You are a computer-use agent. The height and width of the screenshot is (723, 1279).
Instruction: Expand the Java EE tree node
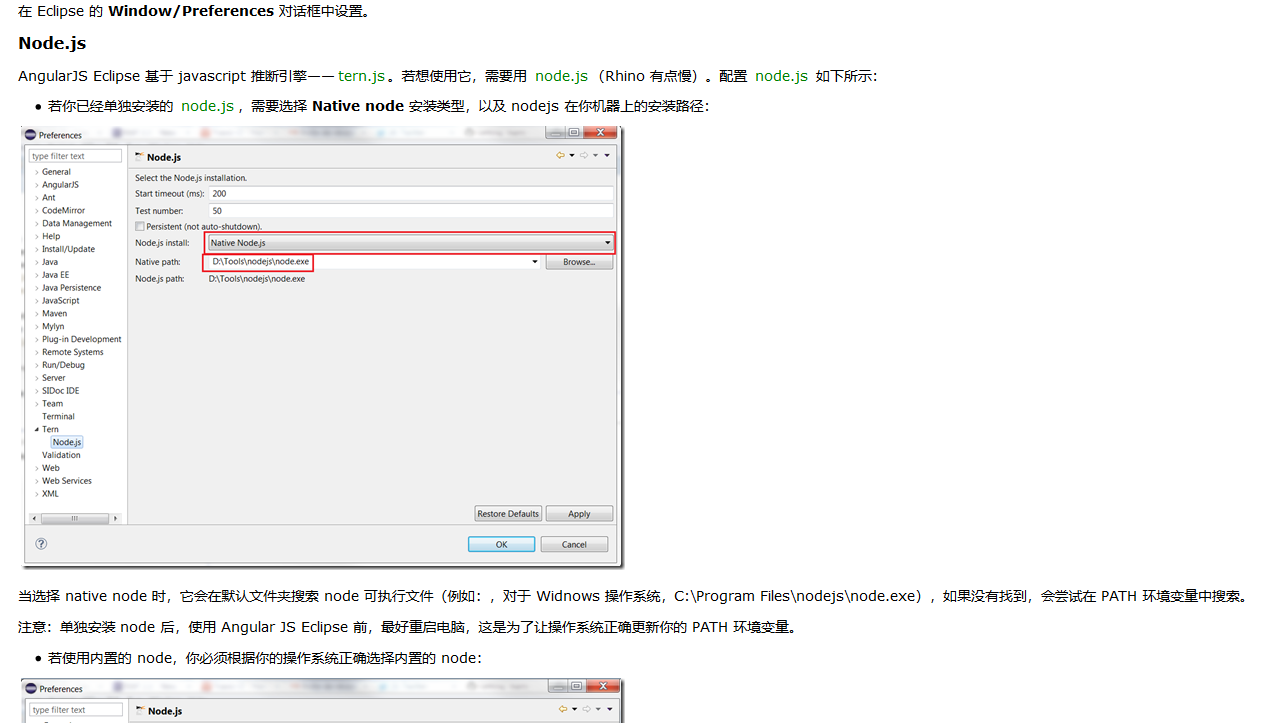point(37,275)
